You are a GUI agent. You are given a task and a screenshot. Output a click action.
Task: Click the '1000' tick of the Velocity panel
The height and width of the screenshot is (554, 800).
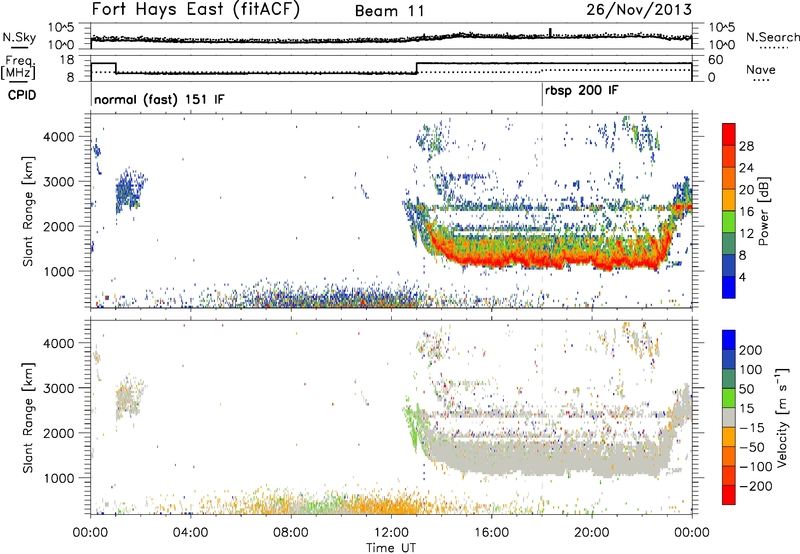click(59, 478)
